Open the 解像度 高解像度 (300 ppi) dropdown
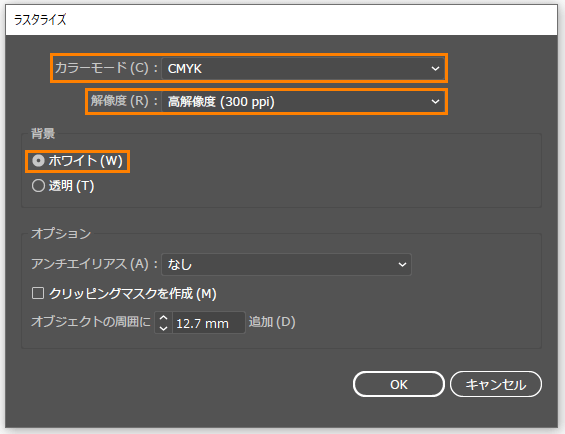 coord(303,102)
